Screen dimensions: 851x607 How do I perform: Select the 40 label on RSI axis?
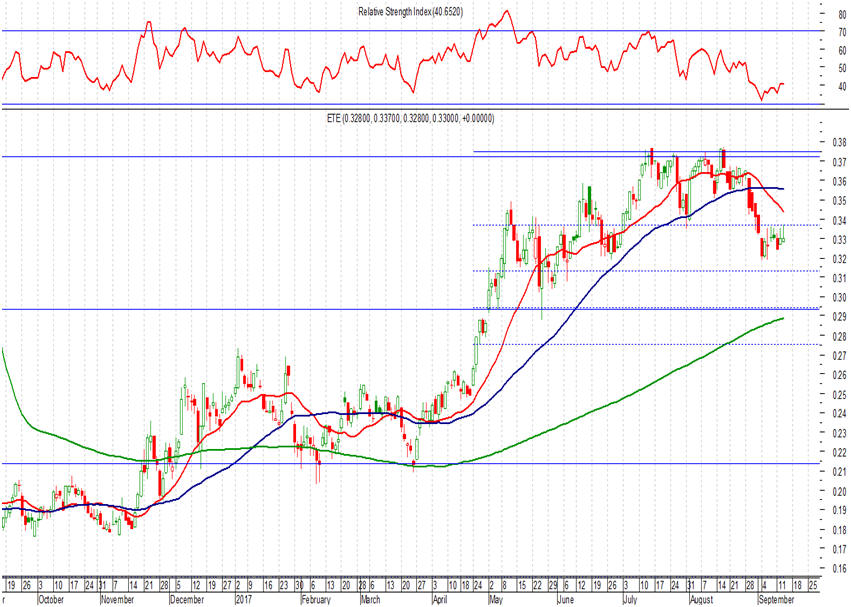[842, 86]
